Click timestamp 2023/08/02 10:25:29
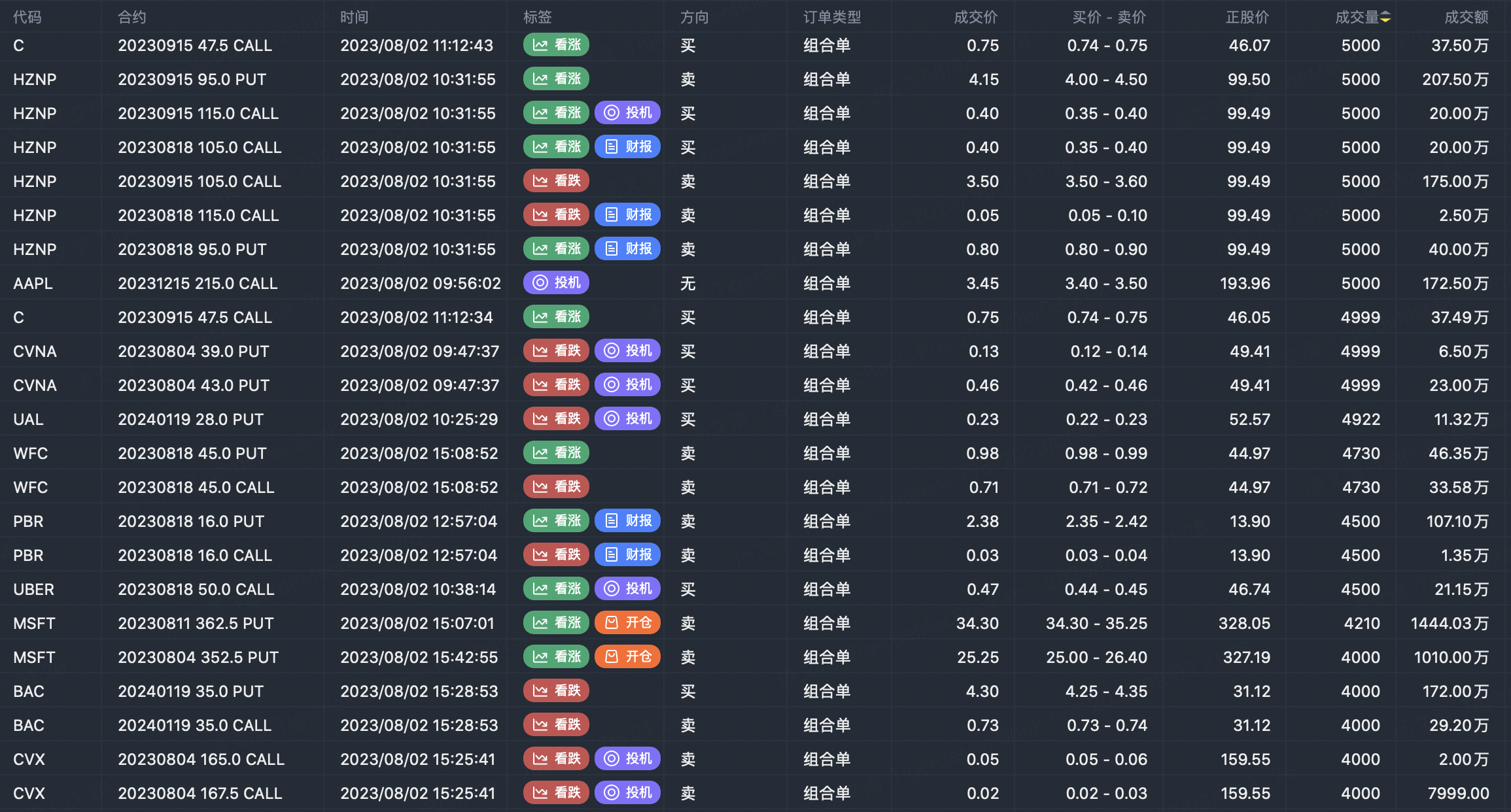The image size is (1511, 812). [419, 419]
